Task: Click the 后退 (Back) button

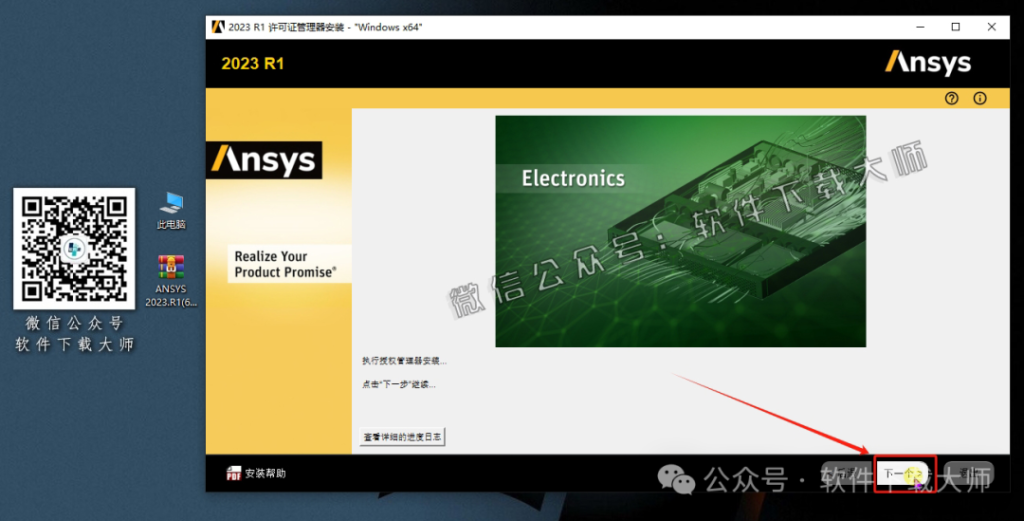Action: coord(847,473)
